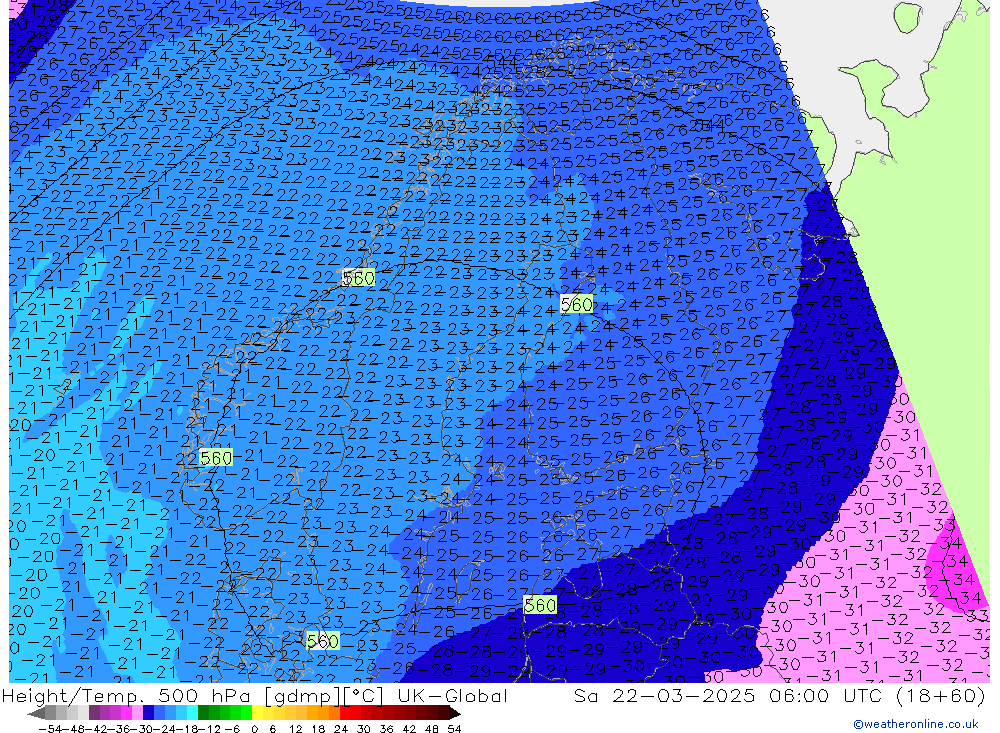Click the 'UK-Global' model name text
1000x733 pixels.
click(452, 695)
